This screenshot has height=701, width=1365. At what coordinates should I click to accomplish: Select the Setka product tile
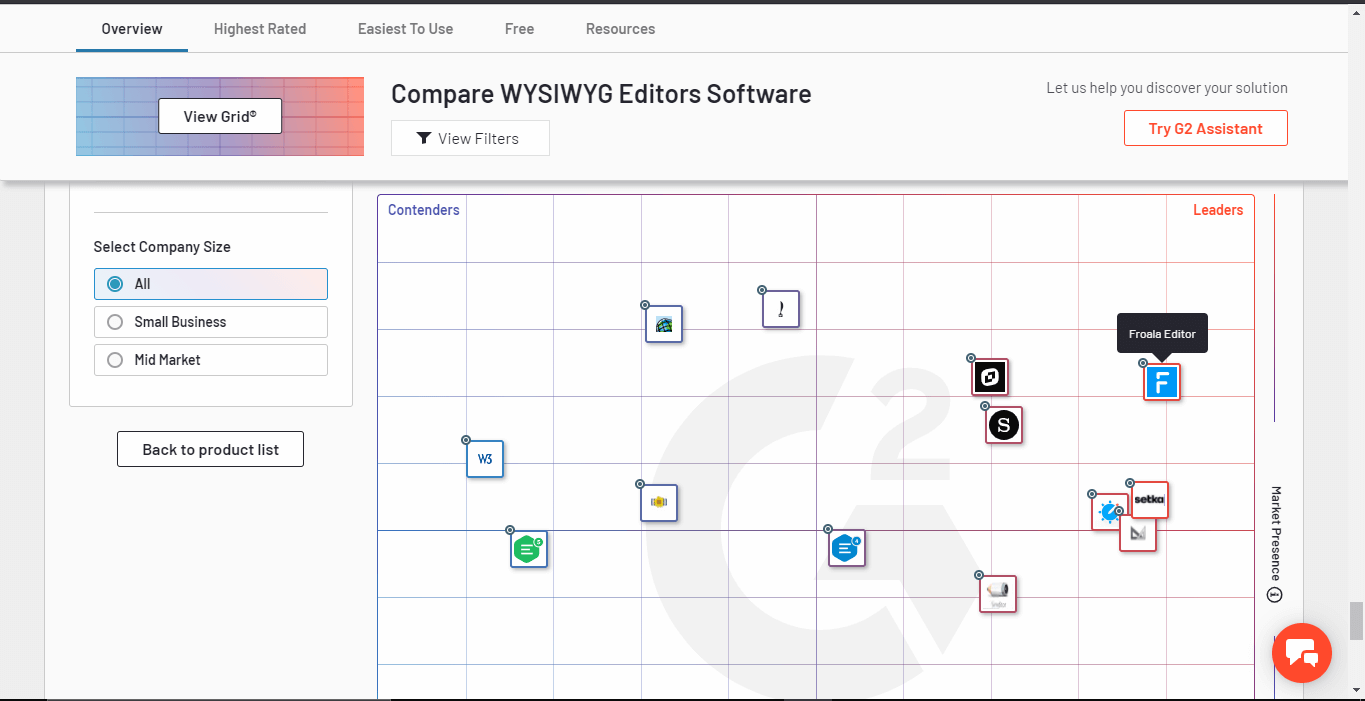click(1150, 499)
